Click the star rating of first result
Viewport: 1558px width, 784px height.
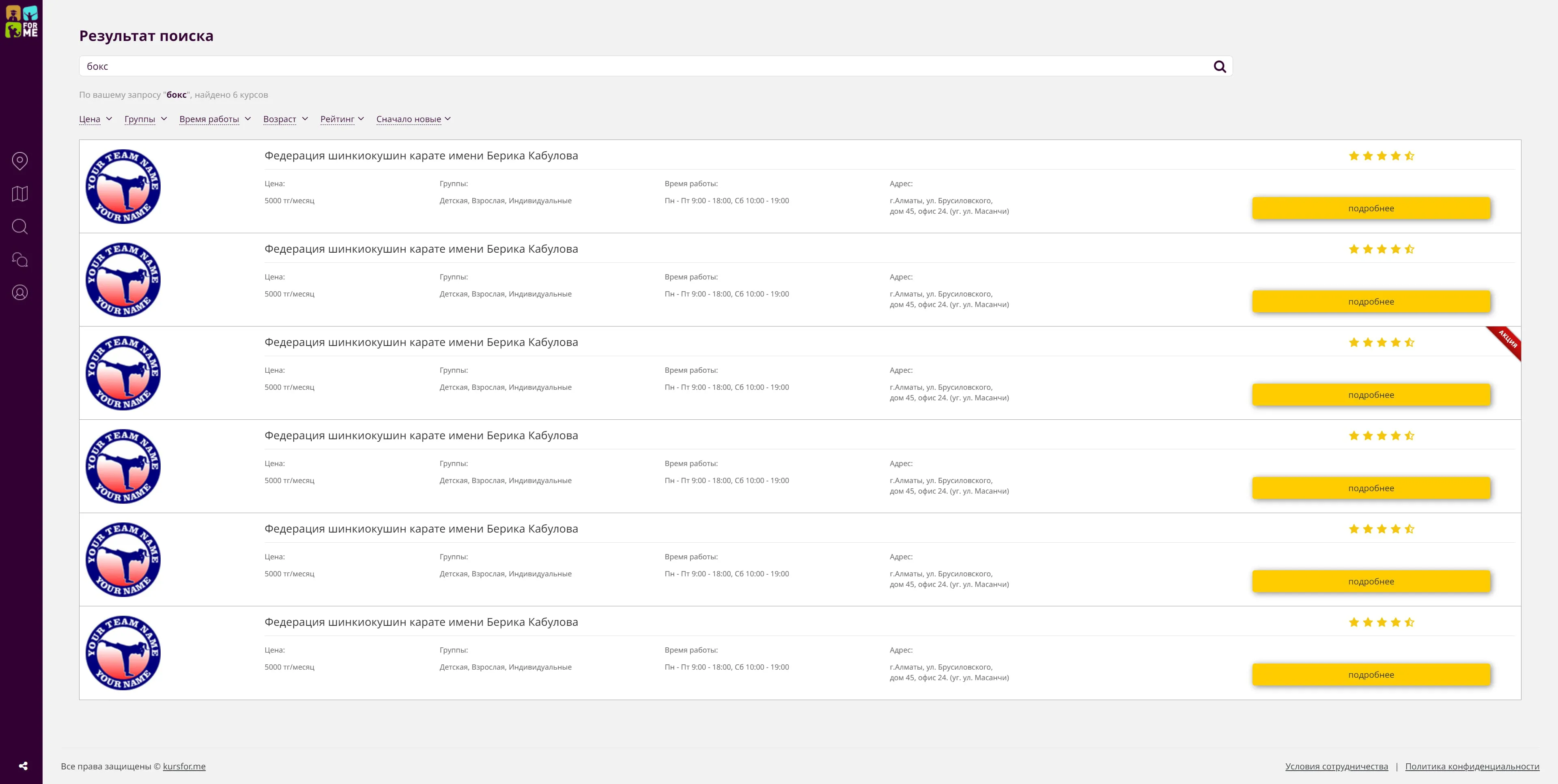tap(1382, 156)
